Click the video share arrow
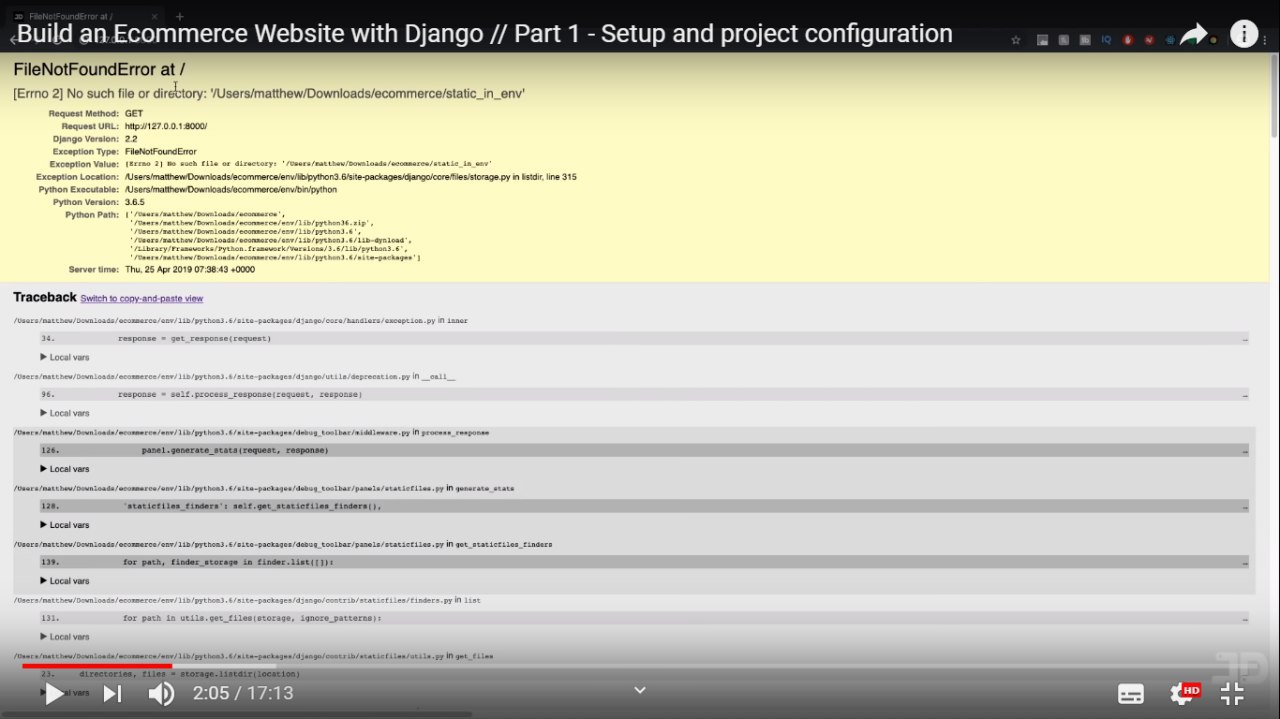 [1194, 36]
